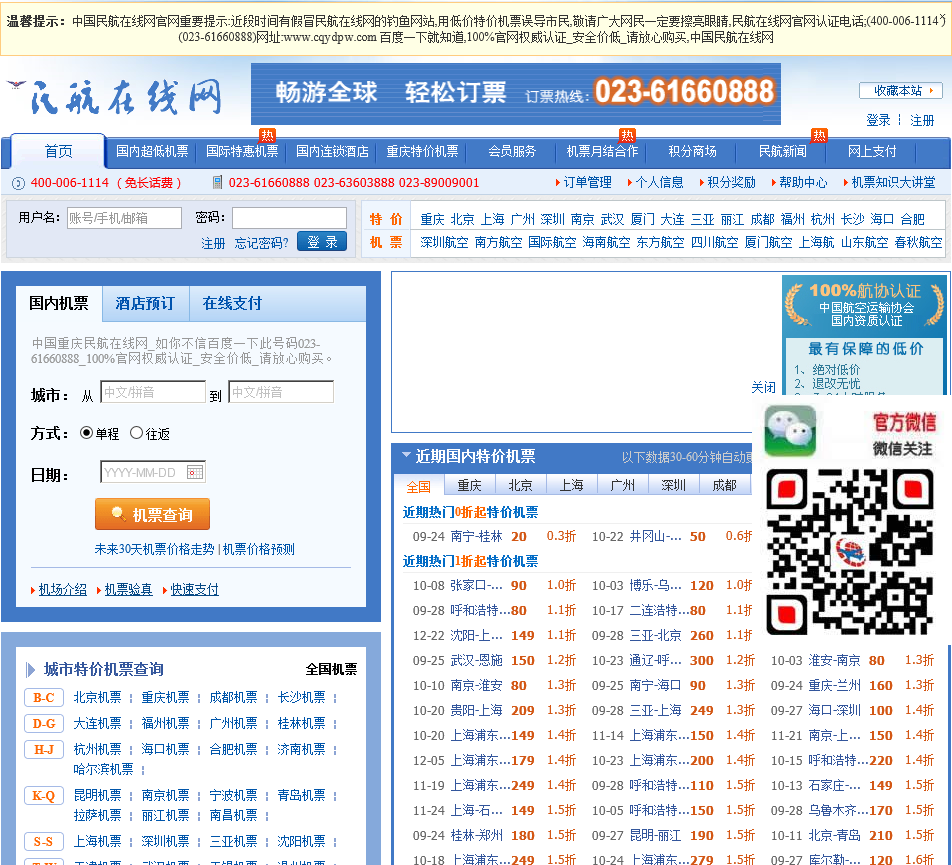Viewport: 952px width, 865px height.
Task: Click the WeChat logo icon
Action: coord(790,431)
